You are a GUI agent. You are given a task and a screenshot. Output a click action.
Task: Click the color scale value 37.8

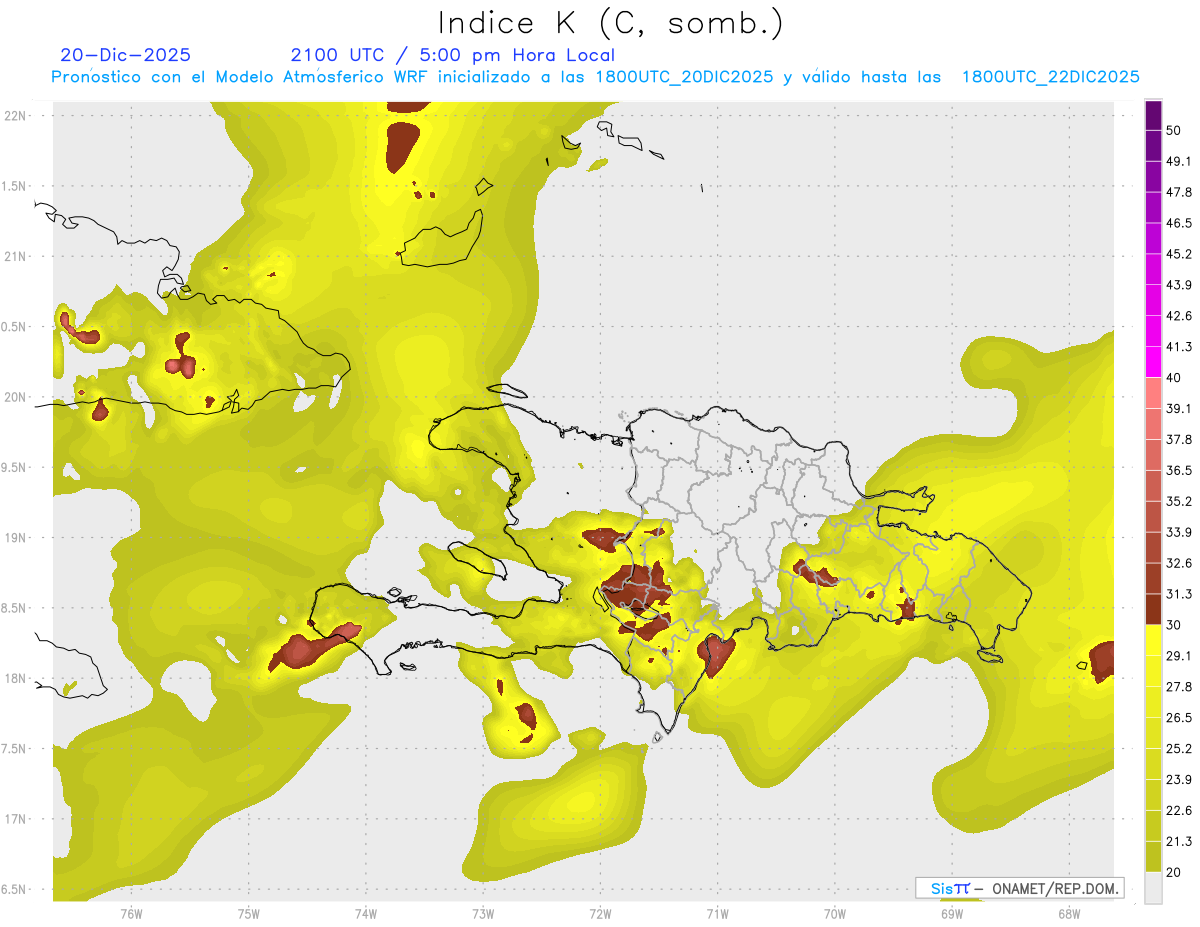coord(1179,439)
